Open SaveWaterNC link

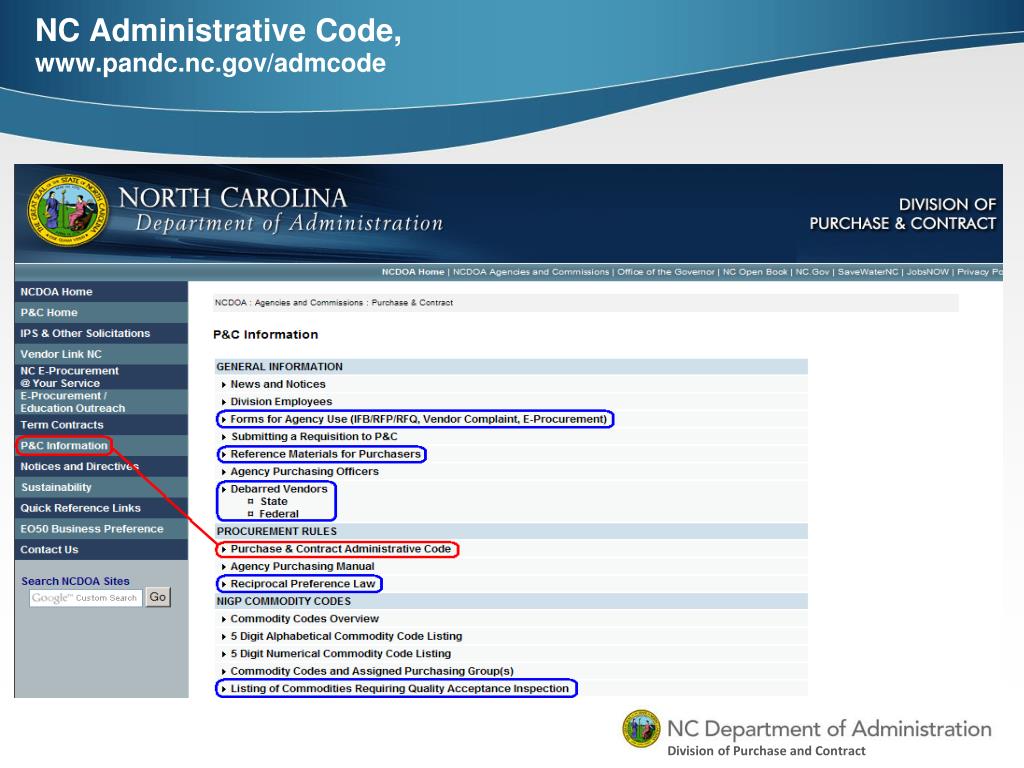[868, 272]
